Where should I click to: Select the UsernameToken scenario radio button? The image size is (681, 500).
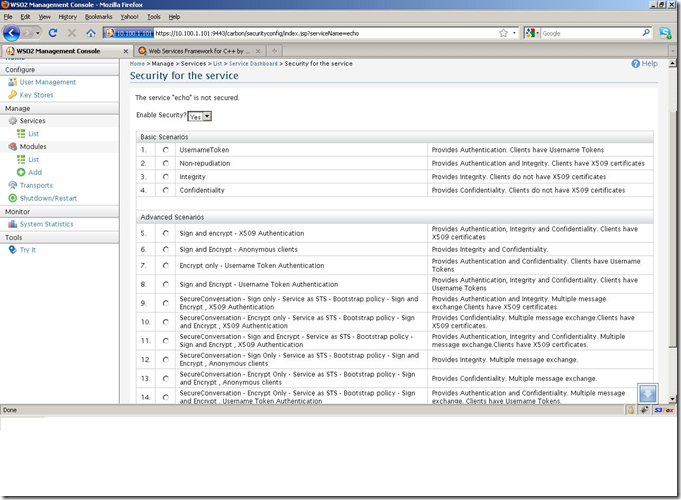165,150
